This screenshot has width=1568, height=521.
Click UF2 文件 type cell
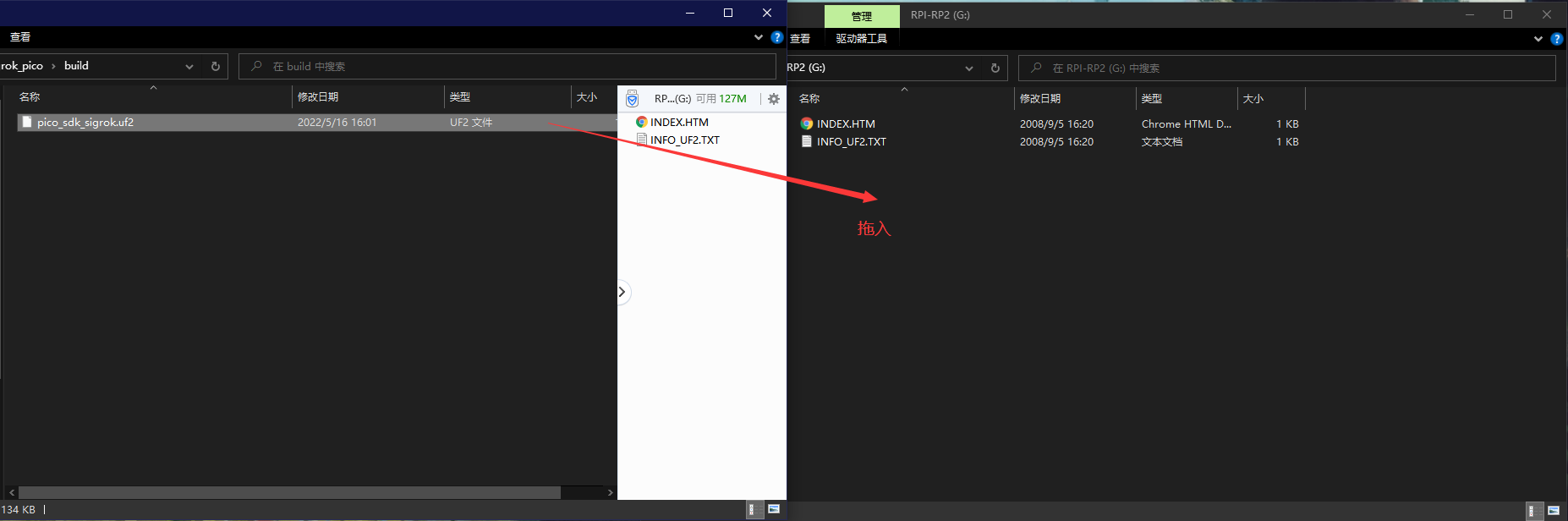(x=471, y=123)
